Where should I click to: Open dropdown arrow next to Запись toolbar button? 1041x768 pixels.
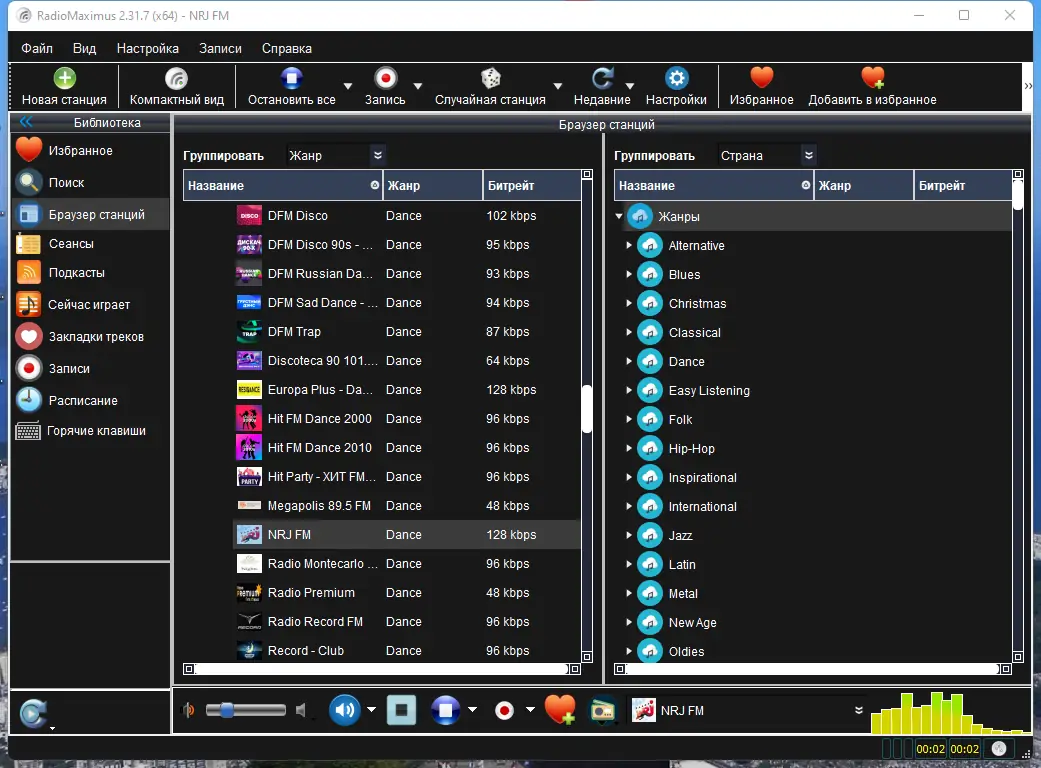point(418,86)
